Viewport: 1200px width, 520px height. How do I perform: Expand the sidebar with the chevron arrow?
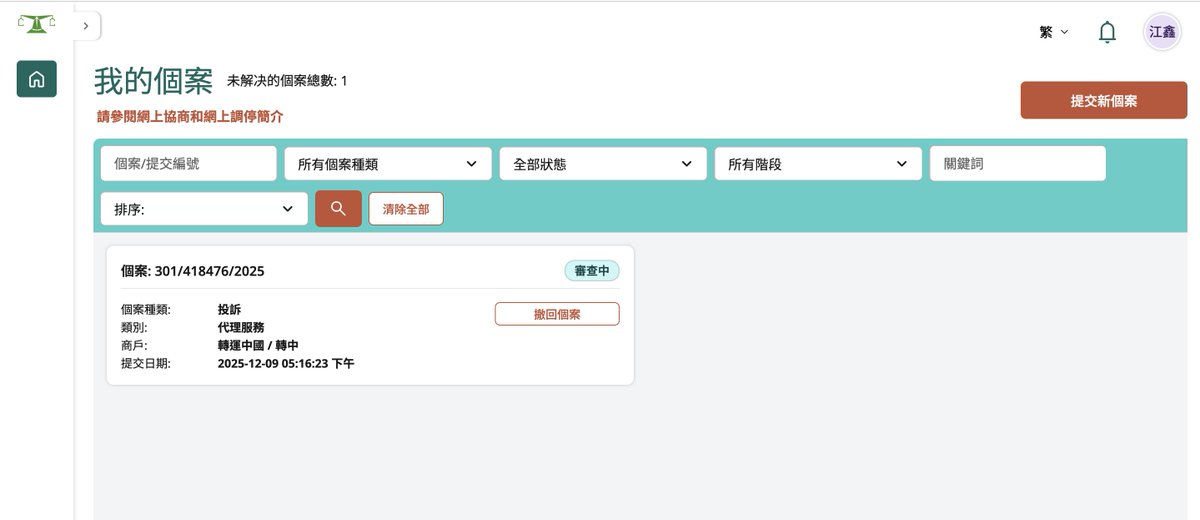click(87, 26)
